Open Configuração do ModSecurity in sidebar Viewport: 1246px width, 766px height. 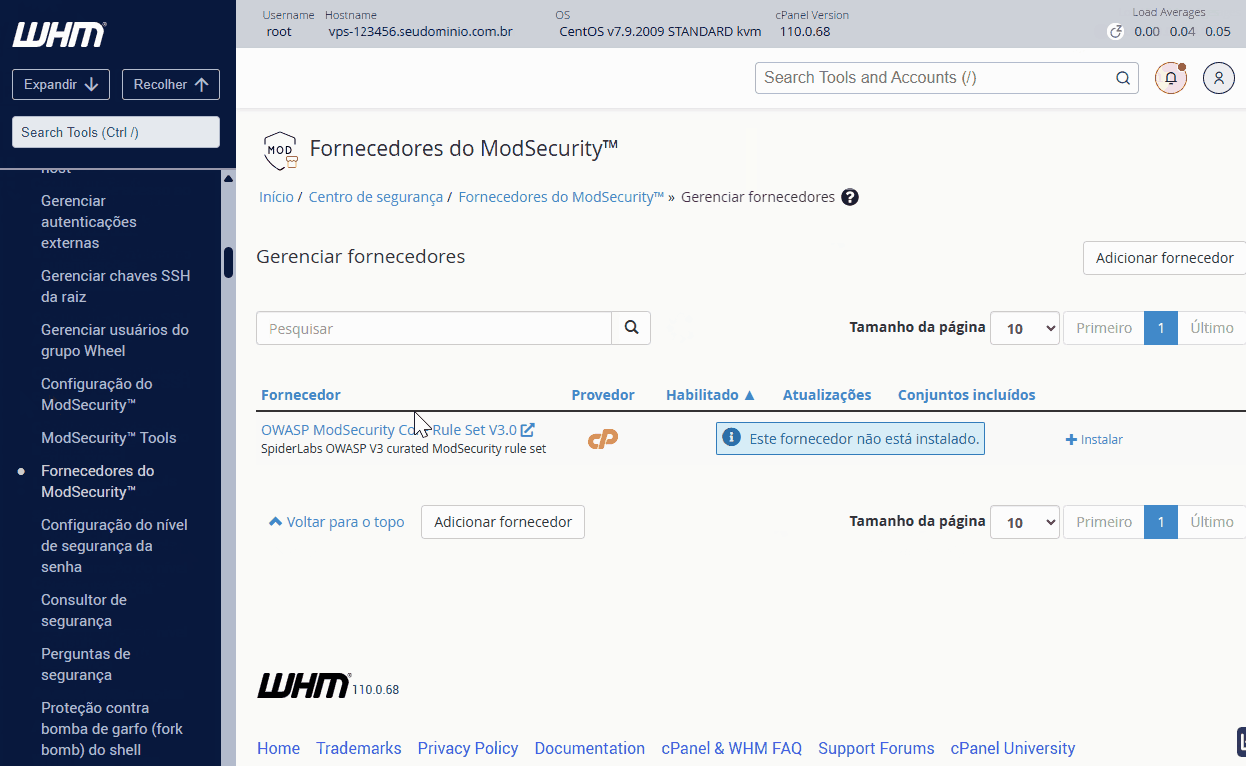click(97, 394)
